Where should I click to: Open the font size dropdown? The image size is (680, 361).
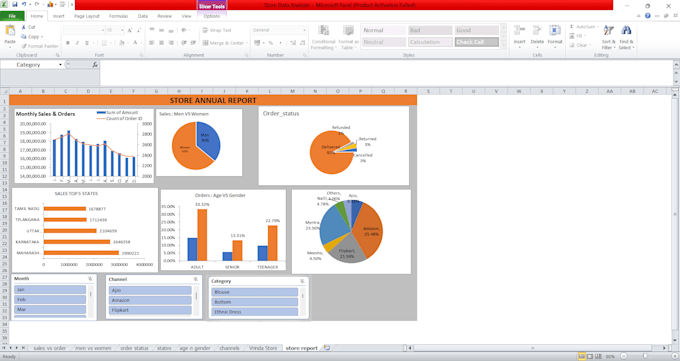(122, 30)
